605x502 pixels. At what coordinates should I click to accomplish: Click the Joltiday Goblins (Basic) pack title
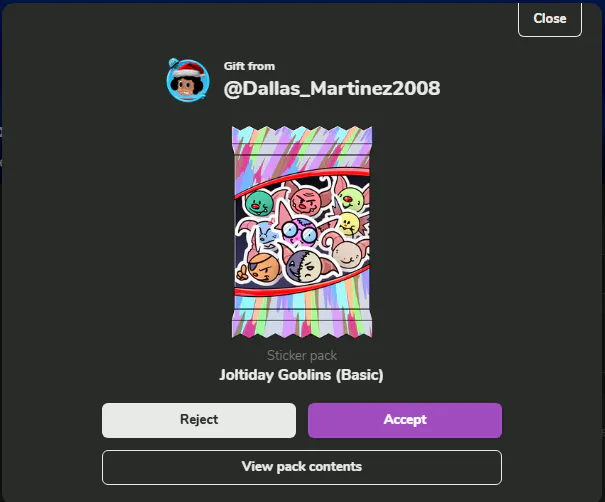click(x=301, y=375)
